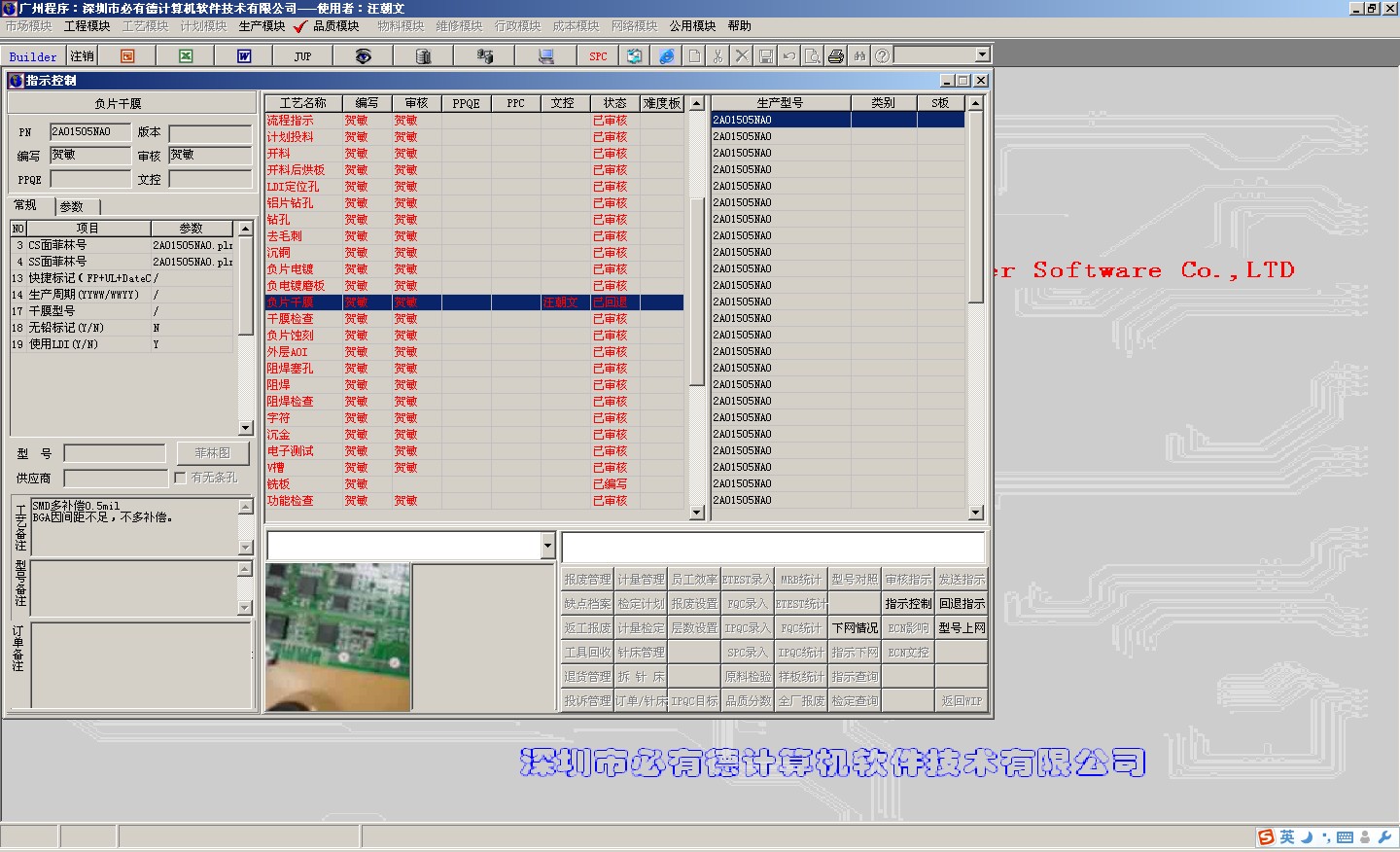
Task: Click the teal refresh-arrows icon after SPC
Action: [634, 56]
